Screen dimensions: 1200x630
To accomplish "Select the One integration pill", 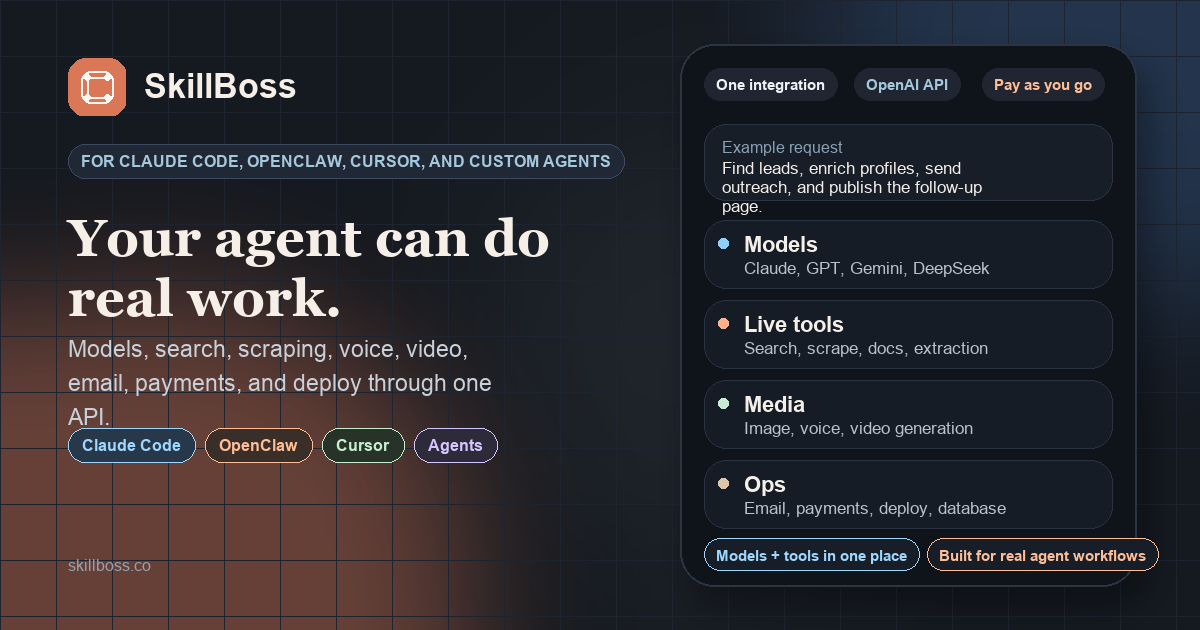I will [770, 85].
